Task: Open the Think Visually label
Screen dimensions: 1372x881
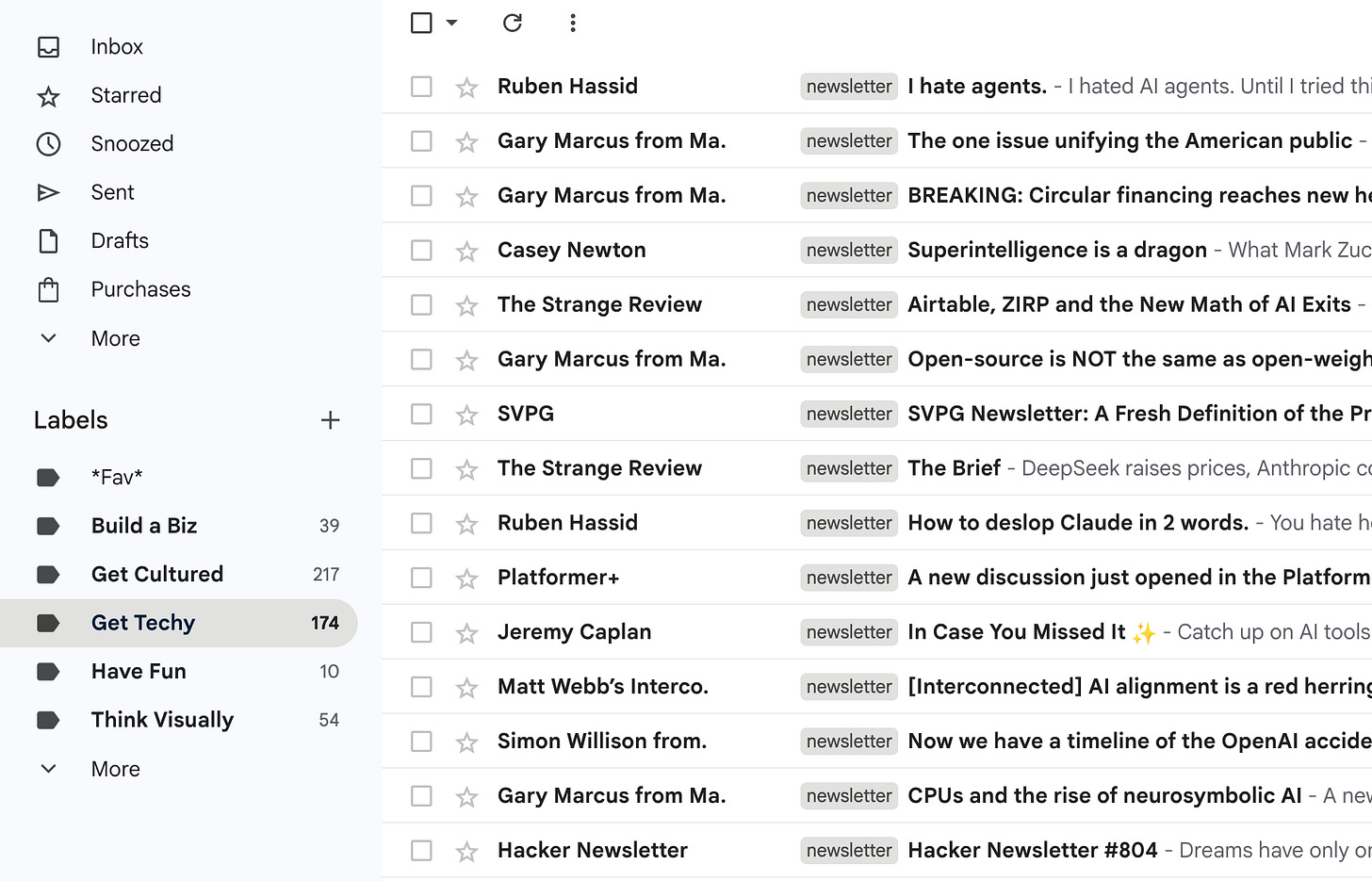Action: click(x=162, y=720)
